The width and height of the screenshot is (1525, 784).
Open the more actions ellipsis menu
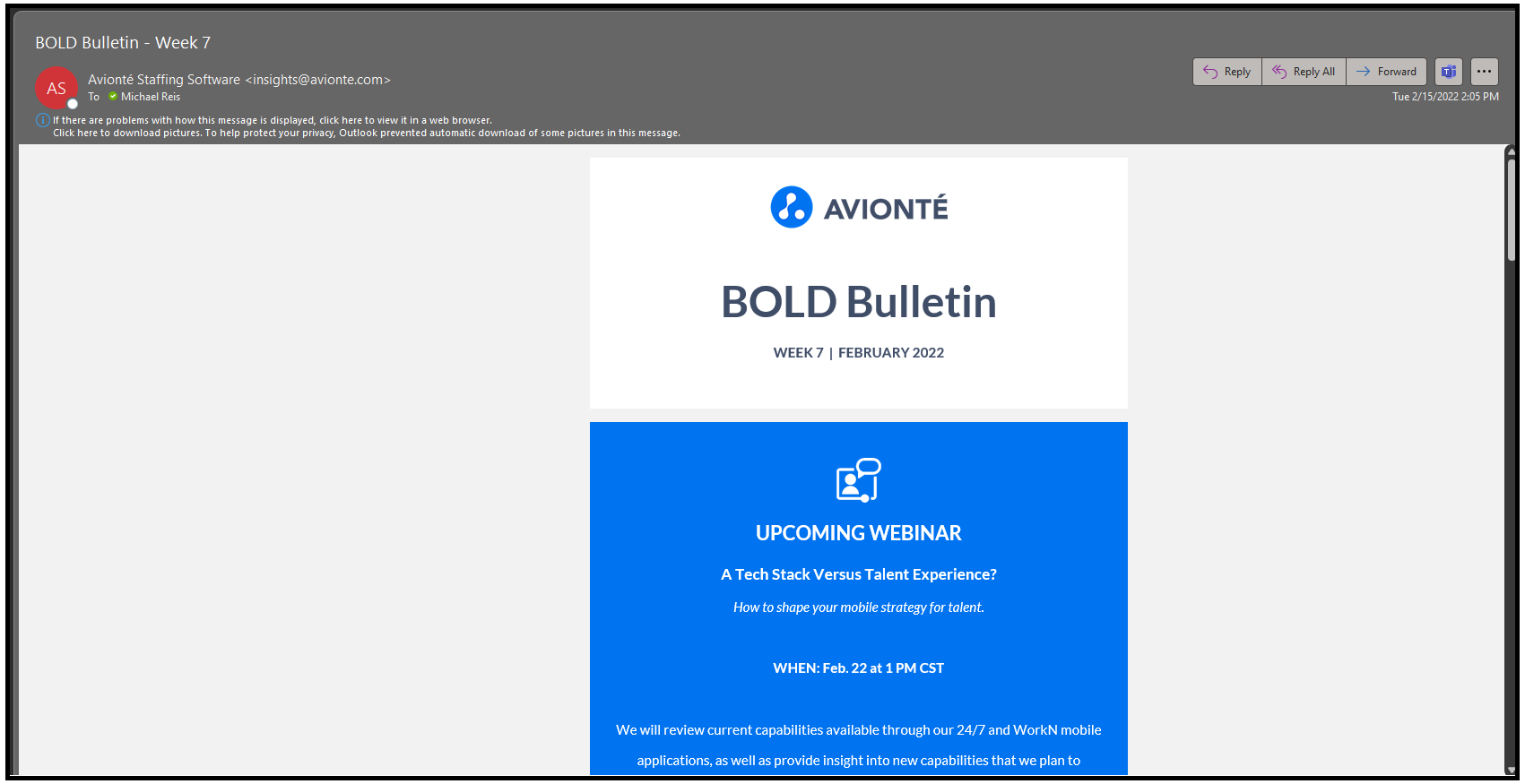(1485, 72)
